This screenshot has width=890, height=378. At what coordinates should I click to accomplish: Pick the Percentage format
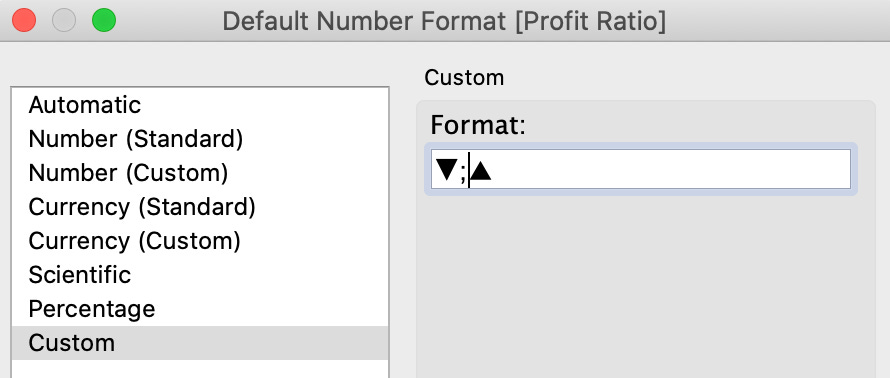(200, 309)
